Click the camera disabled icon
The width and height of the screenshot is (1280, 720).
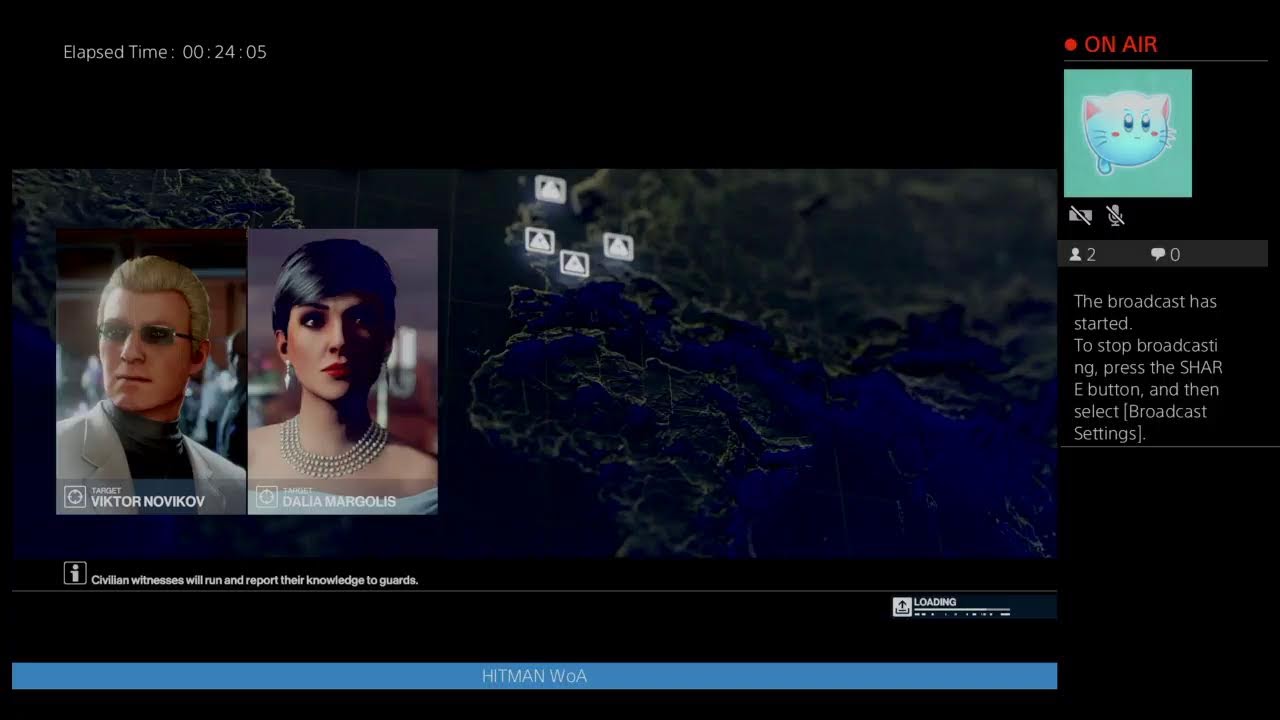pos(1080,215)
